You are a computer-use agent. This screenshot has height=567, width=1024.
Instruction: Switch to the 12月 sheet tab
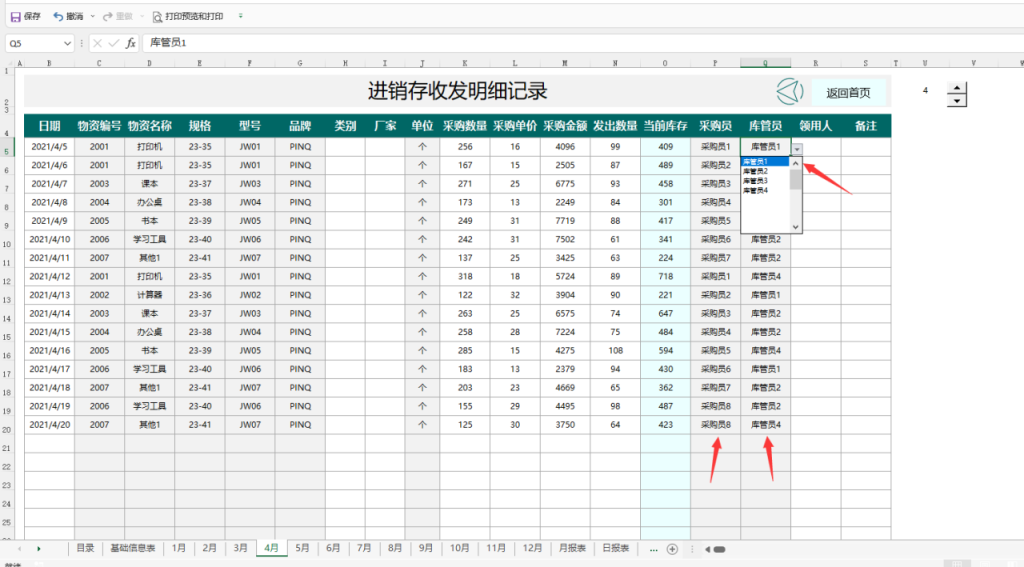pos(532,548)
